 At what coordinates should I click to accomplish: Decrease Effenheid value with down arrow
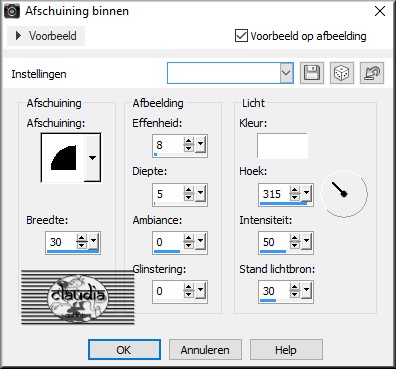tap(189, 148)
